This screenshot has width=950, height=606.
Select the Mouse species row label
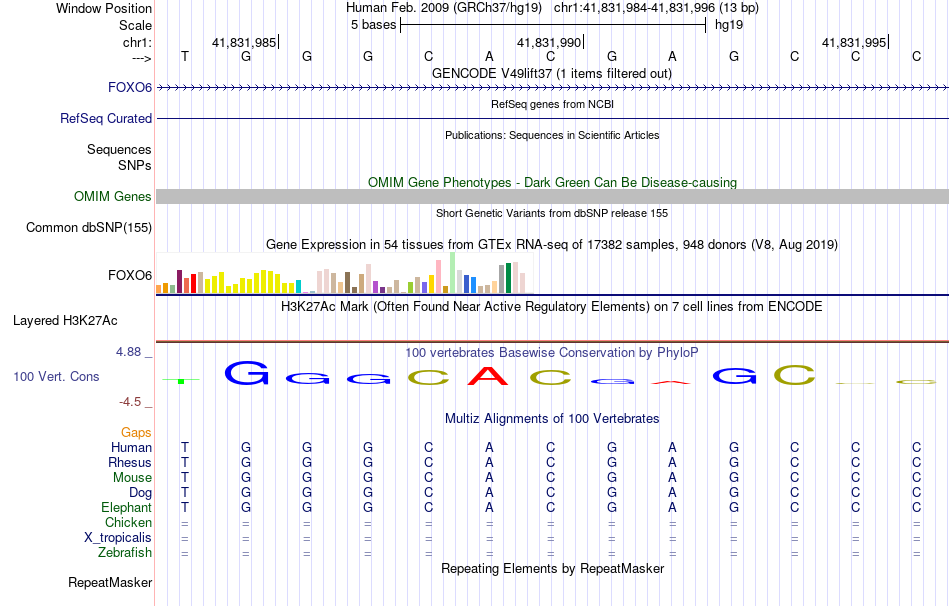(x=132, y=478)
